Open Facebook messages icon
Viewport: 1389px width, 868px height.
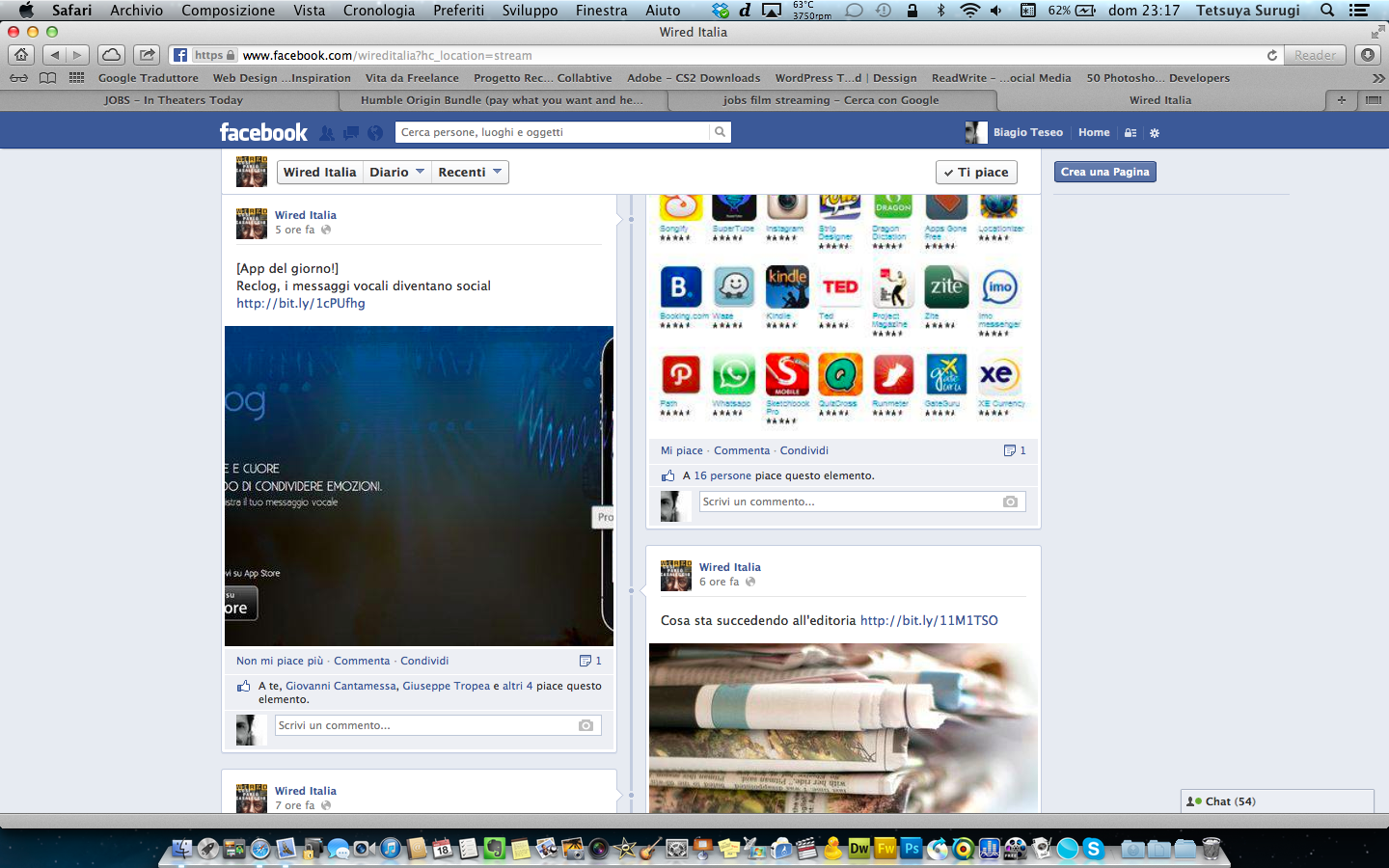pyautogui.click(x=351, y=132)
